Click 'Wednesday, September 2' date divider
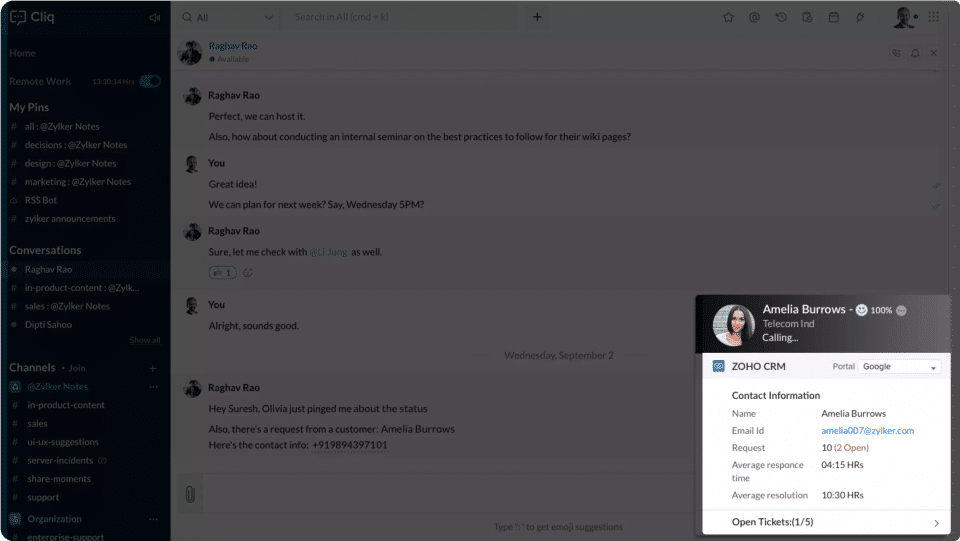Viewport: 960px width, 541px height. pyautogui.click(x=558, y=356)
